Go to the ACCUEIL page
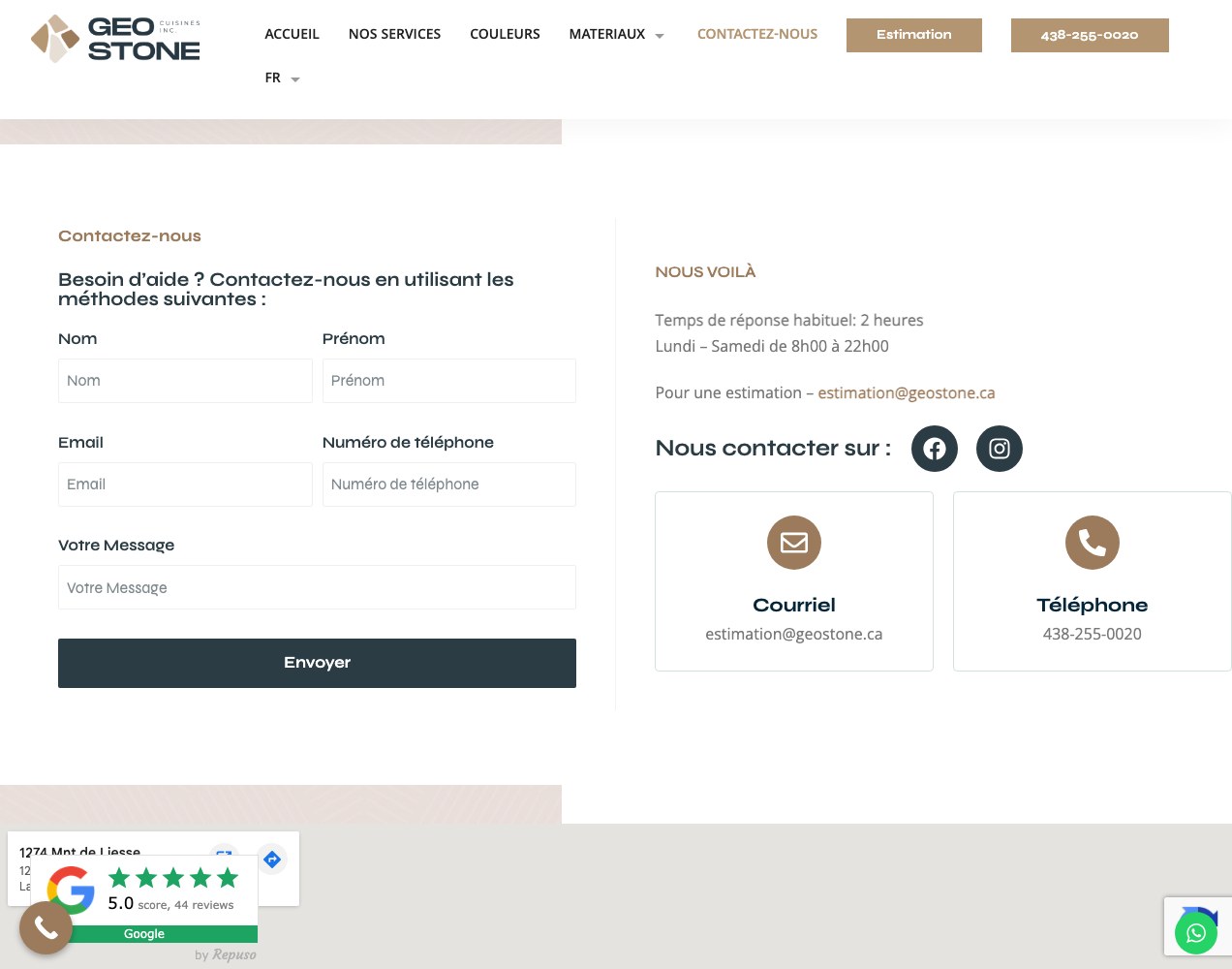This screenshot has height=969, width=1232. (292, 34)
